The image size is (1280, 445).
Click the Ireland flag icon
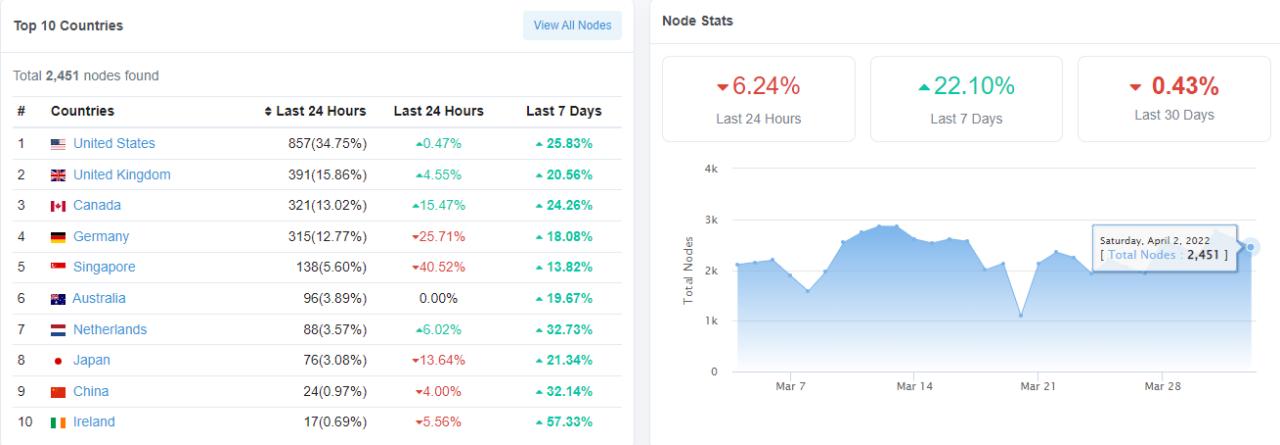point(58,422)
